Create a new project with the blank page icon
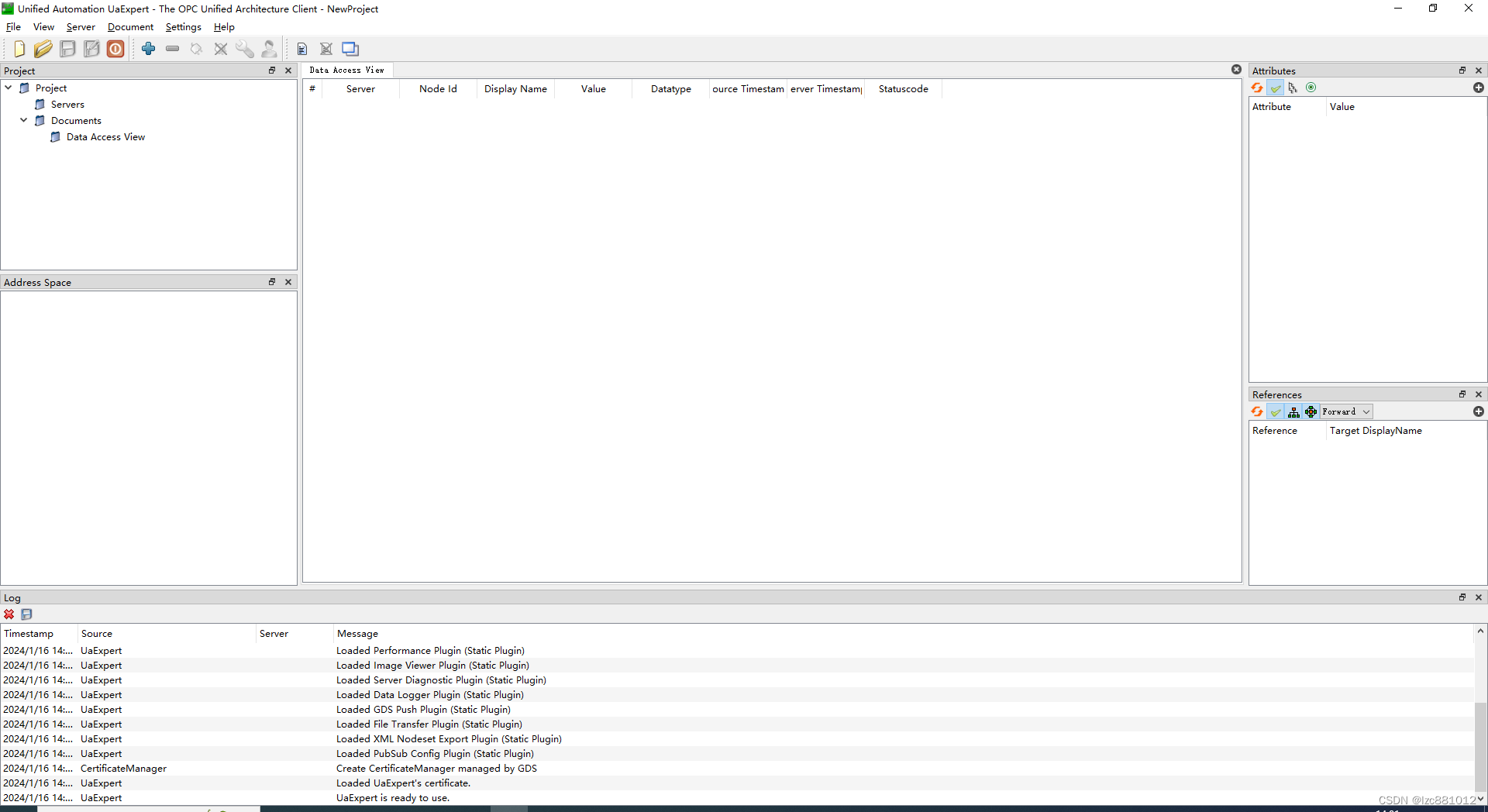 coord(19,49)
